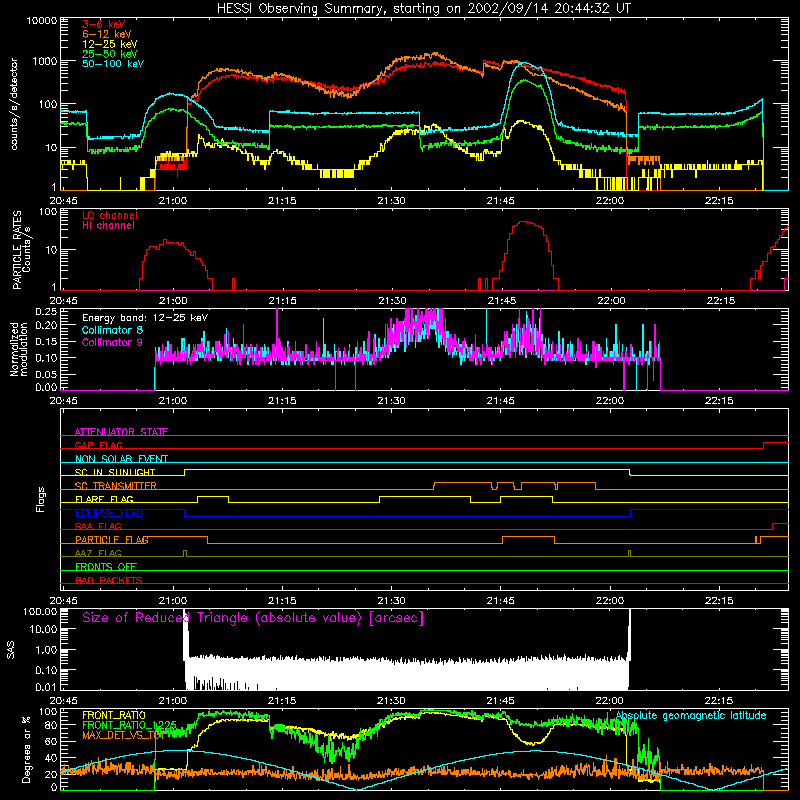The image size is (800, 800).
Task: Click the "0.01" tick on SAS axis
Action: pyautogui.click(x=46, y=687)
